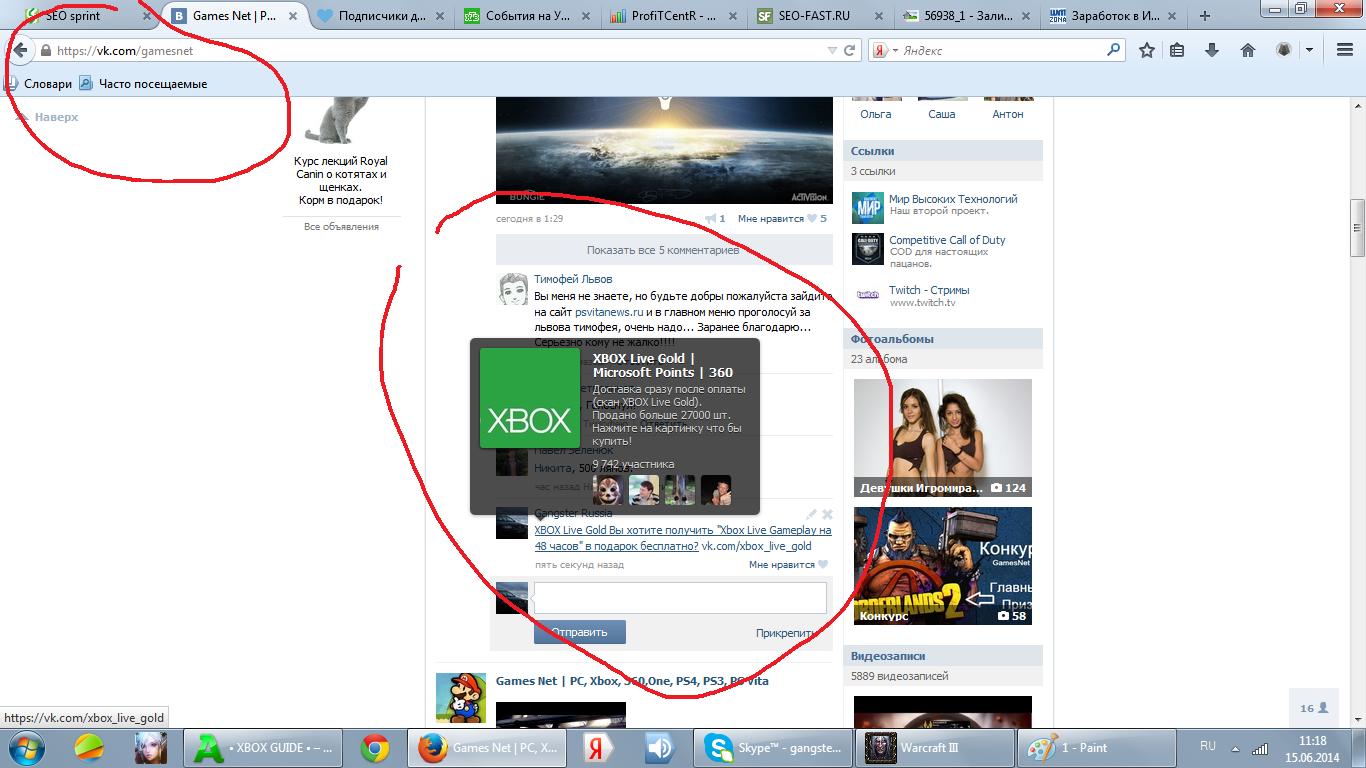1366x768 pixels.
Task: Launch Google Chrome from the taskbar
Action: [x=376, y=748]
